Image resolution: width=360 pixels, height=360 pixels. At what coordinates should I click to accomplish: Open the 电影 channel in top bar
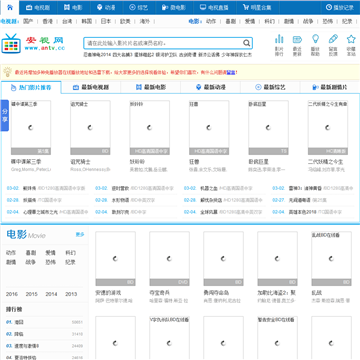(73, 7)
